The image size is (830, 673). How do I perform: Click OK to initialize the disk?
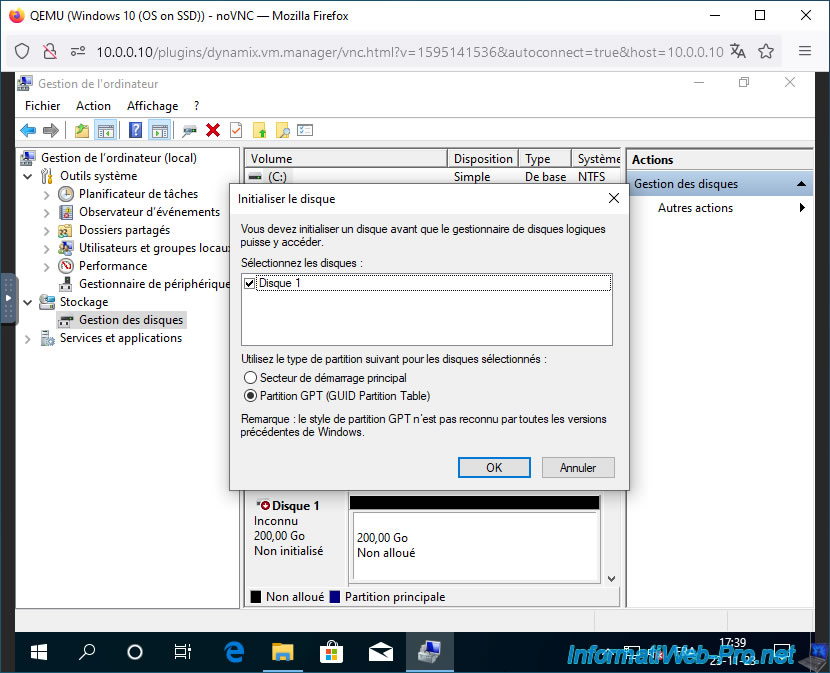pos(494,468)
